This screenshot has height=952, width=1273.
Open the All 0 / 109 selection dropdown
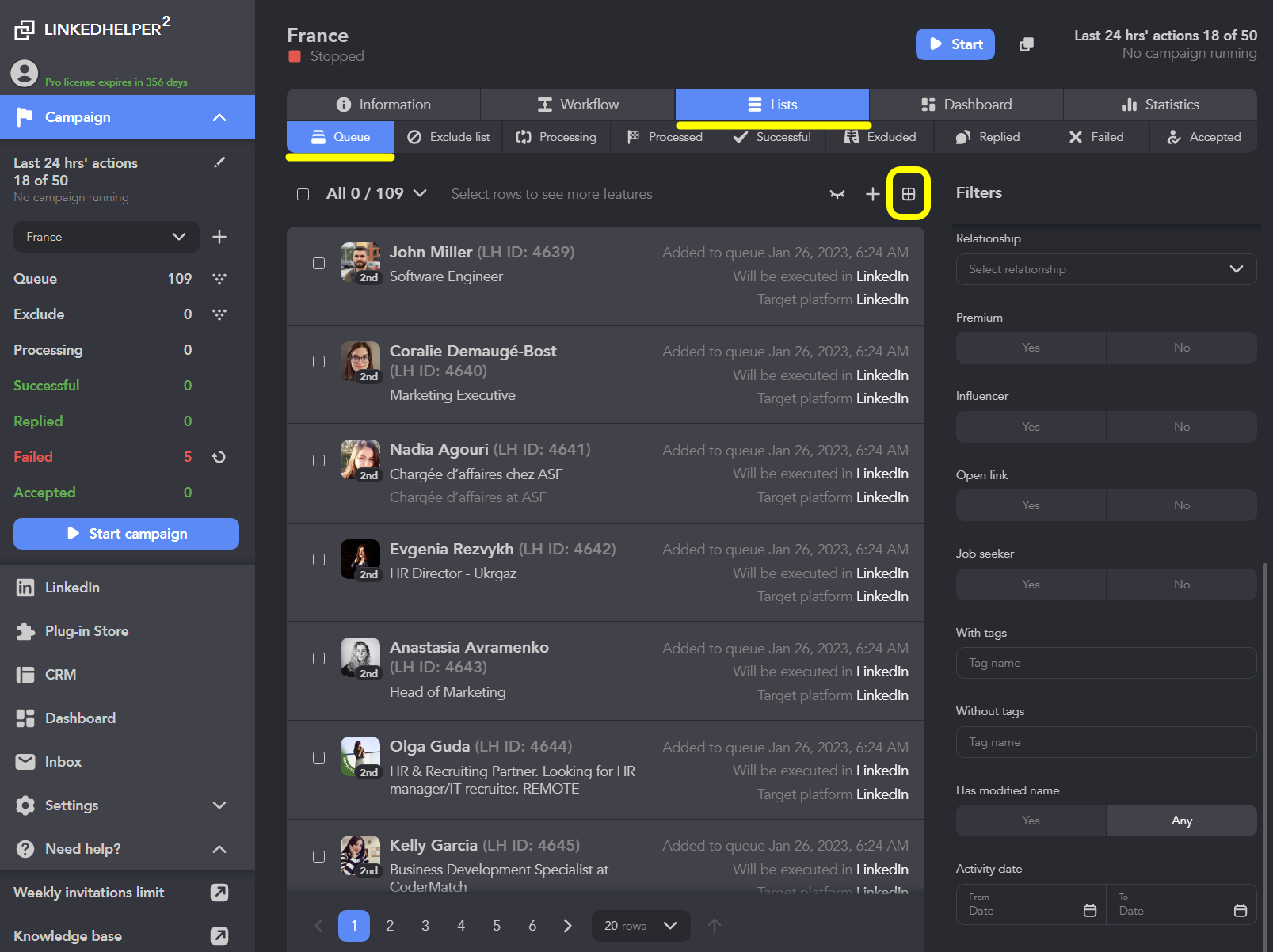click(377, 193)
